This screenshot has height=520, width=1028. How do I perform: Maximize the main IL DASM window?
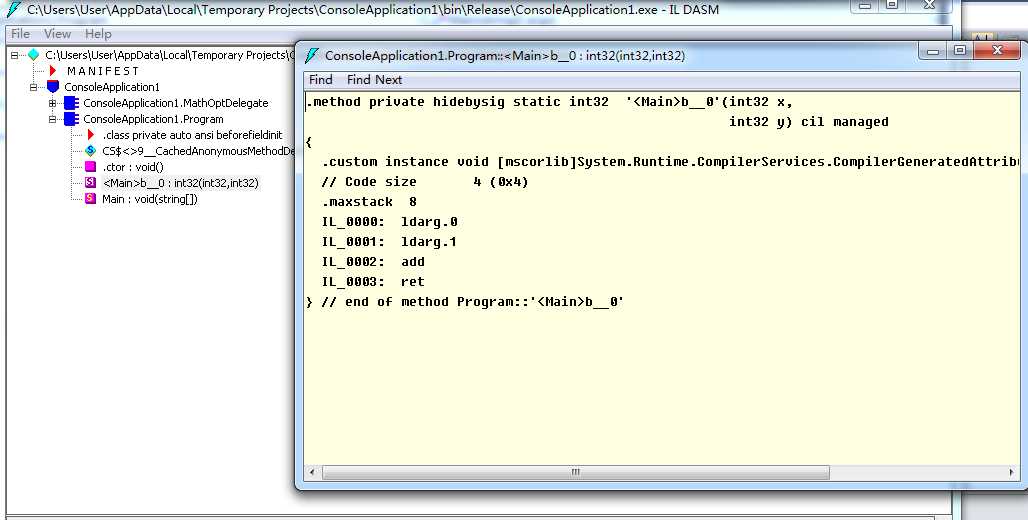coord(892,5)
